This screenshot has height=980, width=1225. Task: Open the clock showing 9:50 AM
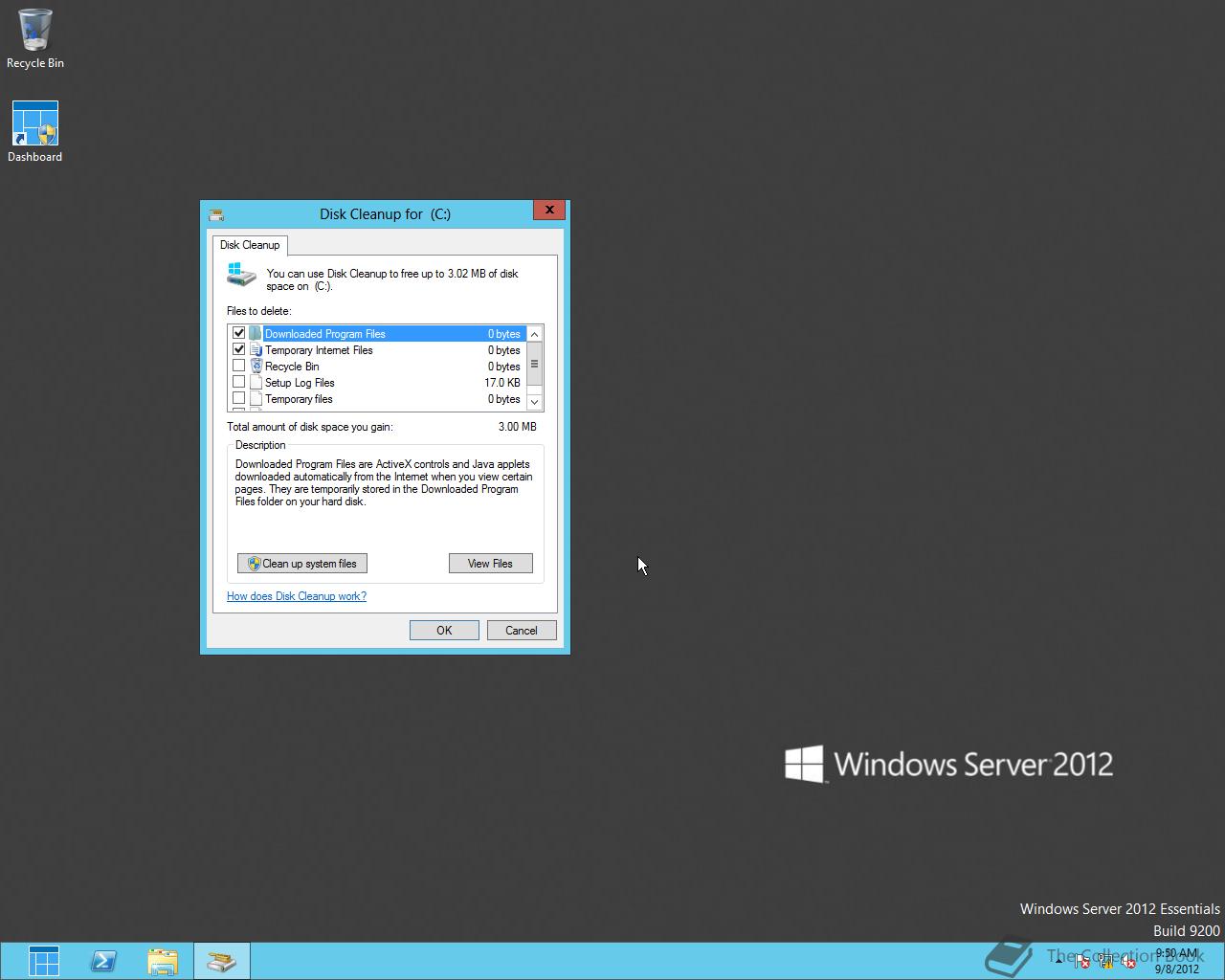pyautogui.click(x=1177, y=961)
